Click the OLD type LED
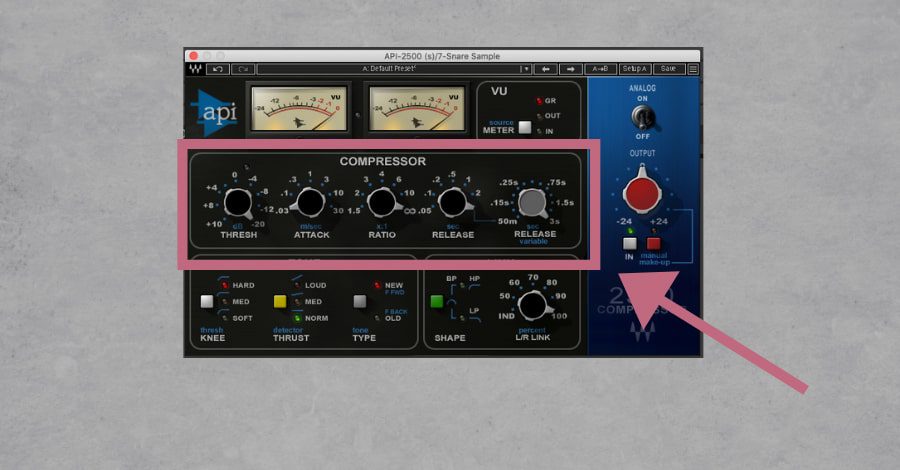 (377, 318)
